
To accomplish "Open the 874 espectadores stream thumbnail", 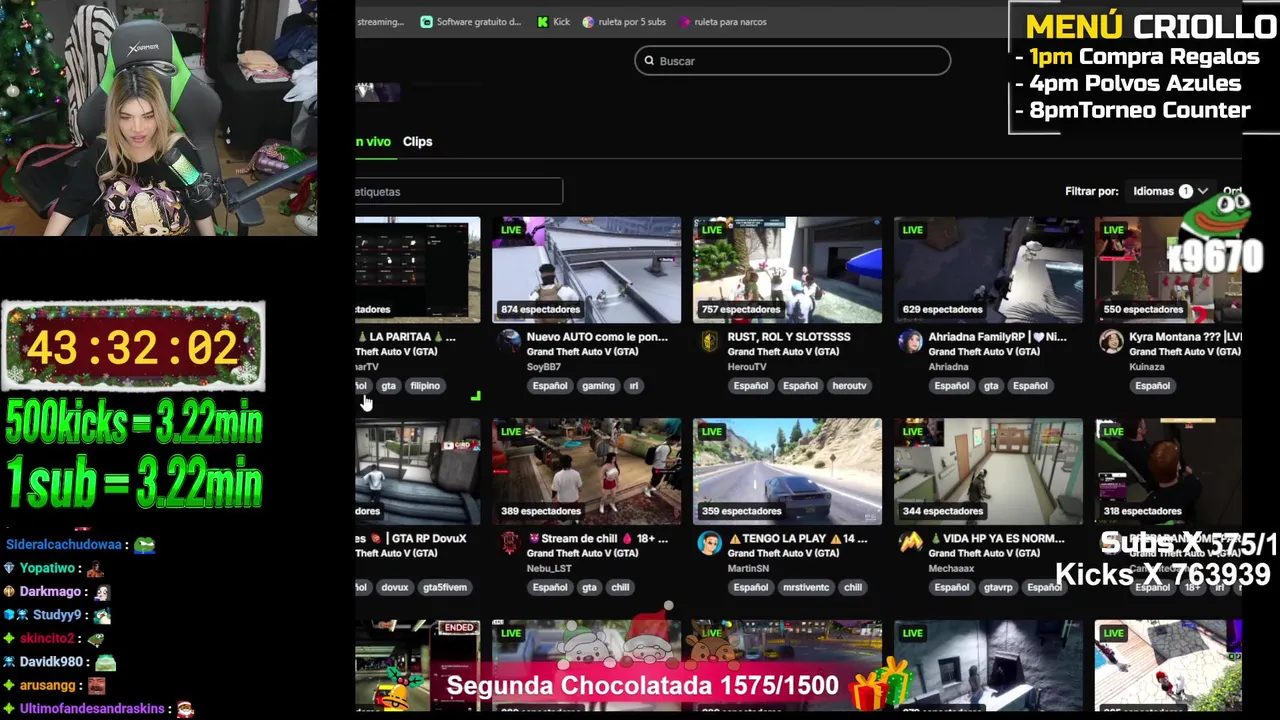I will coord(586,270).
